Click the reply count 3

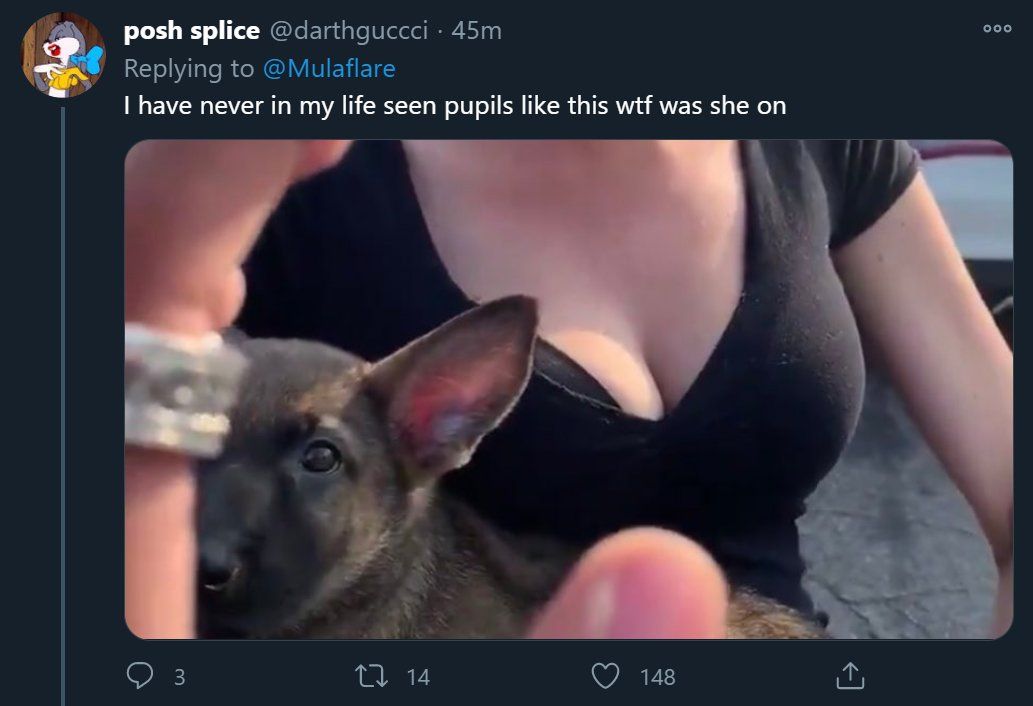179,677
